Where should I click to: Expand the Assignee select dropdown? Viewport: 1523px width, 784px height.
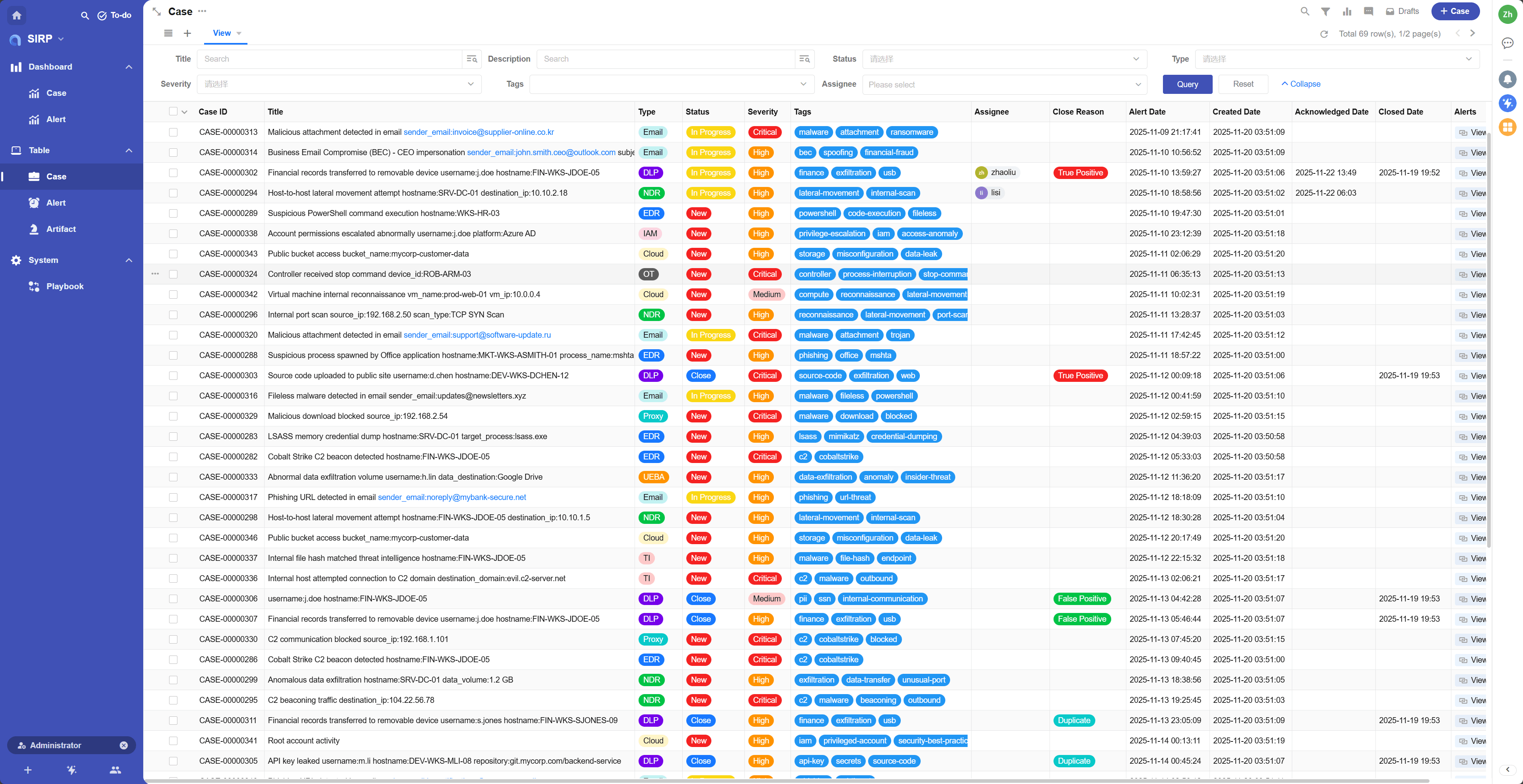[x=1004, y=84]
